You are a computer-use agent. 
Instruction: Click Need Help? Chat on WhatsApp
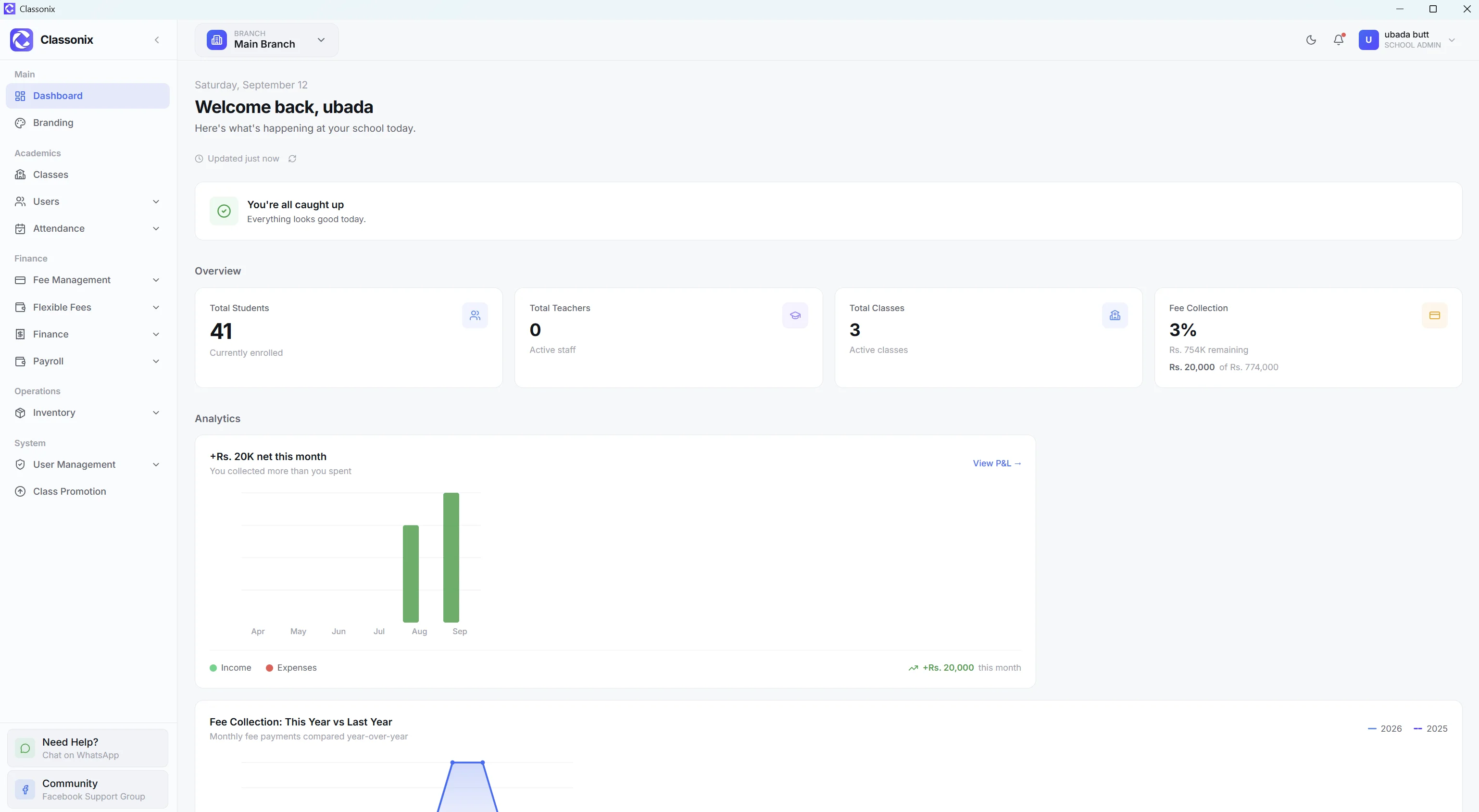click(88, 748)
